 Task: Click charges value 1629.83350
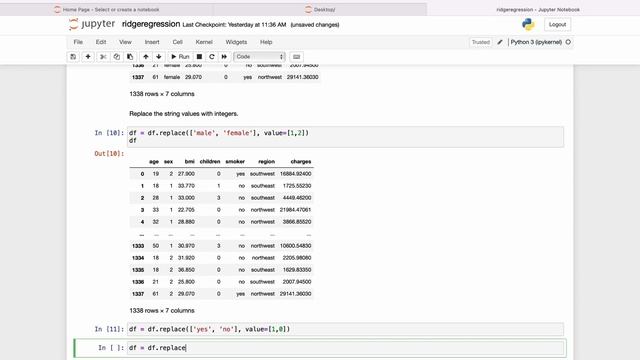(x=297, y=270)
